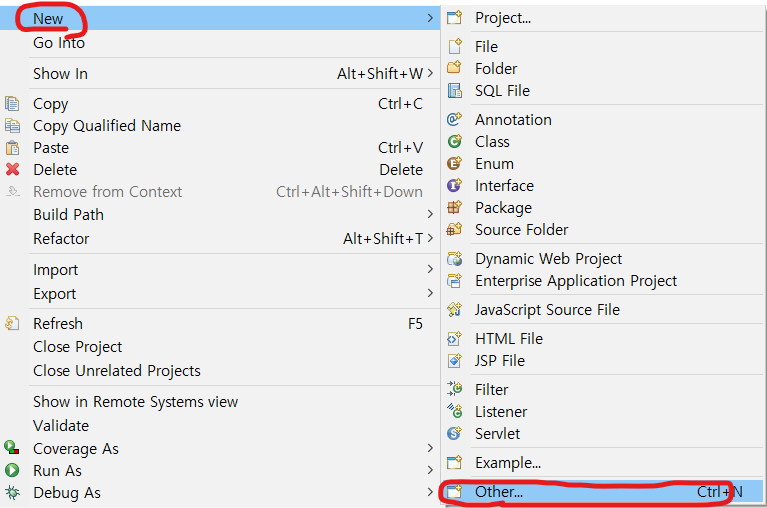The height and width of the screenshot is (508, 767).
Task: Click the Alt+Shift+W shortcut text
Action: (x=380, y=73)
